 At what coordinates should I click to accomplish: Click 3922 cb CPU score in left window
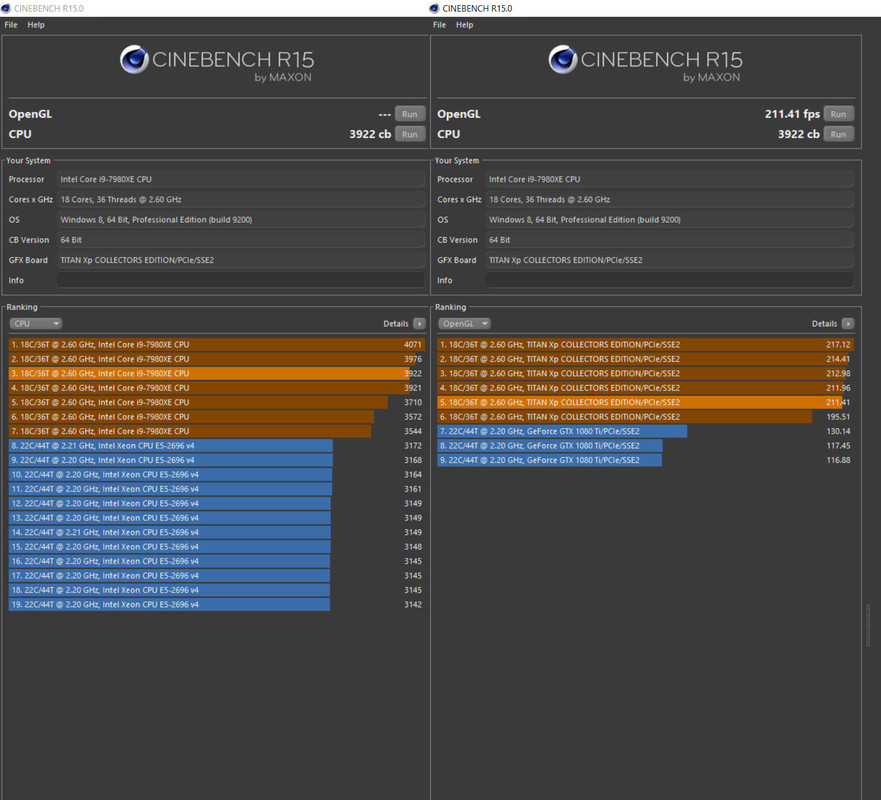[x=370, y=134]
